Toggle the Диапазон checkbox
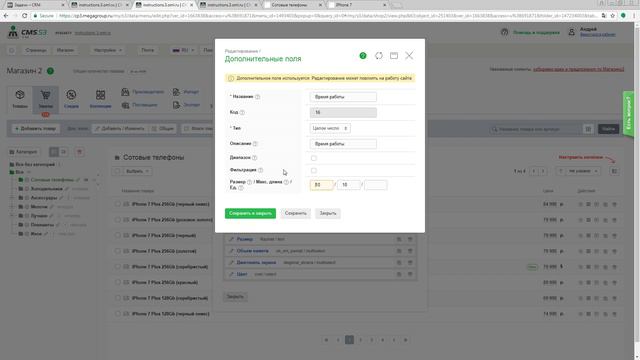 click(x=313, y=158)
